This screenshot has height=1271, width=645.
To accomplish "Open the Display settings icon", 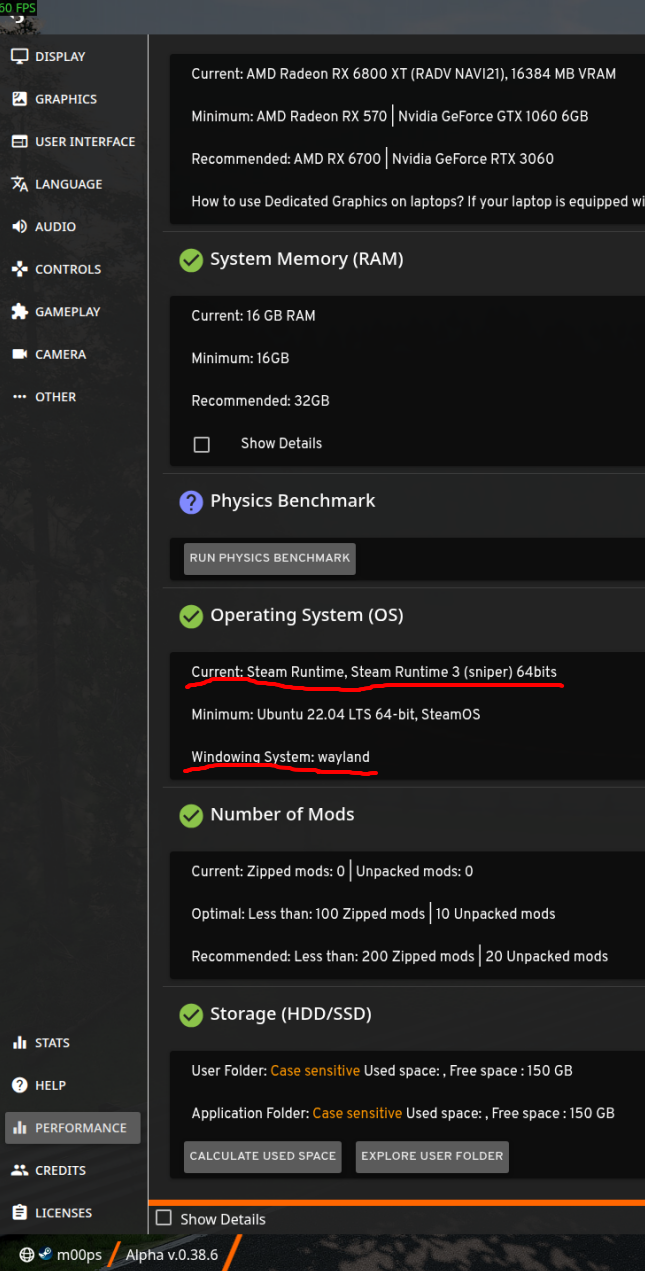I will (x=19, y=56).
